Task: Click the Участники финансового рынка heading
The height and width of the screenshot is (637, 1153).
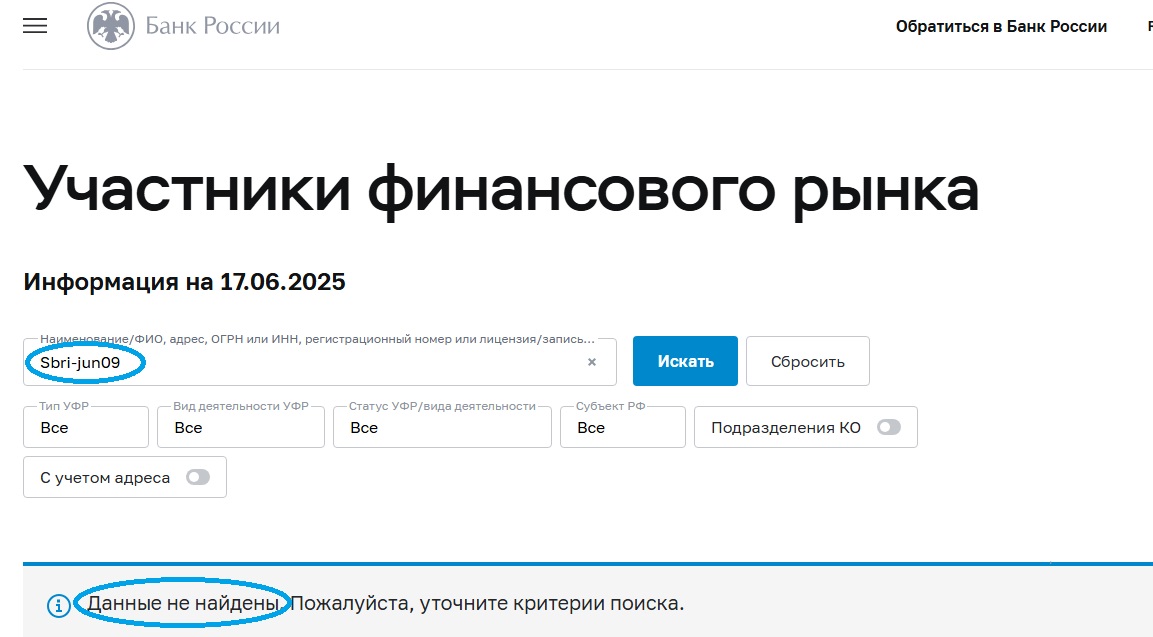Action: [501, 190]
